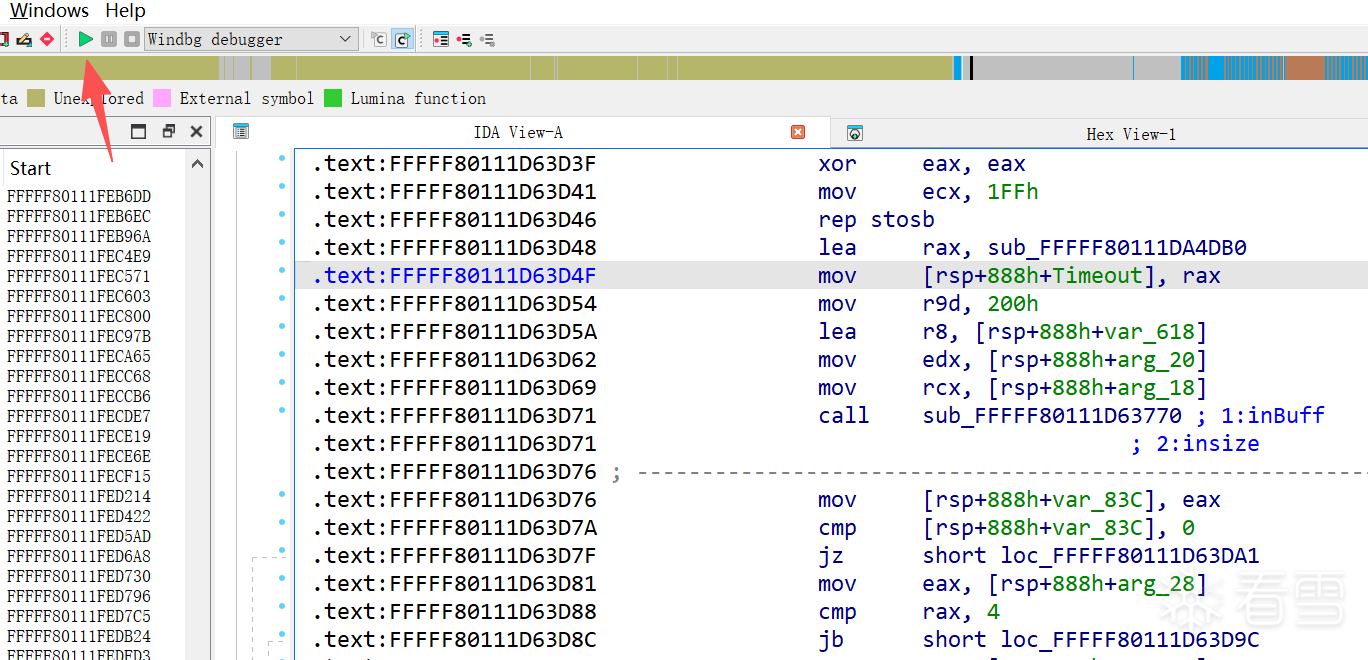This screenshot has width=1368, height=660.
Task: Open the Windbg debugger selection dropdown
Action: (x=251, y=39)
